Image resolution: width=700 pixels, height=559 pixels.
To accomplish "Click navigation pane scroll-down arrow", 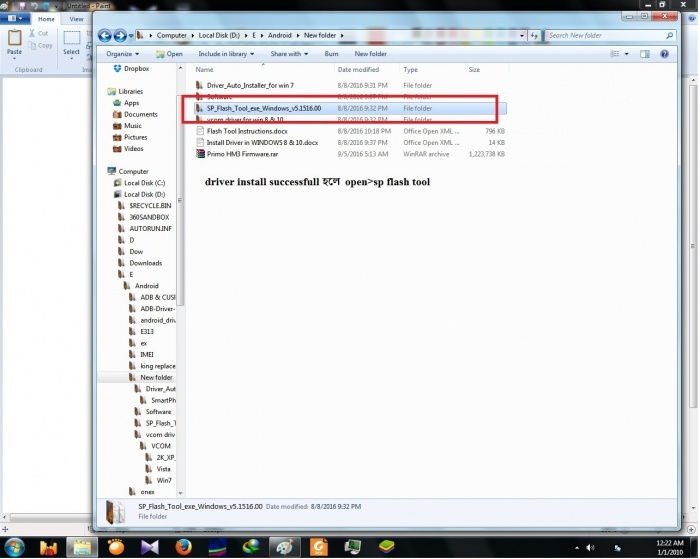I will click(180, 493).
